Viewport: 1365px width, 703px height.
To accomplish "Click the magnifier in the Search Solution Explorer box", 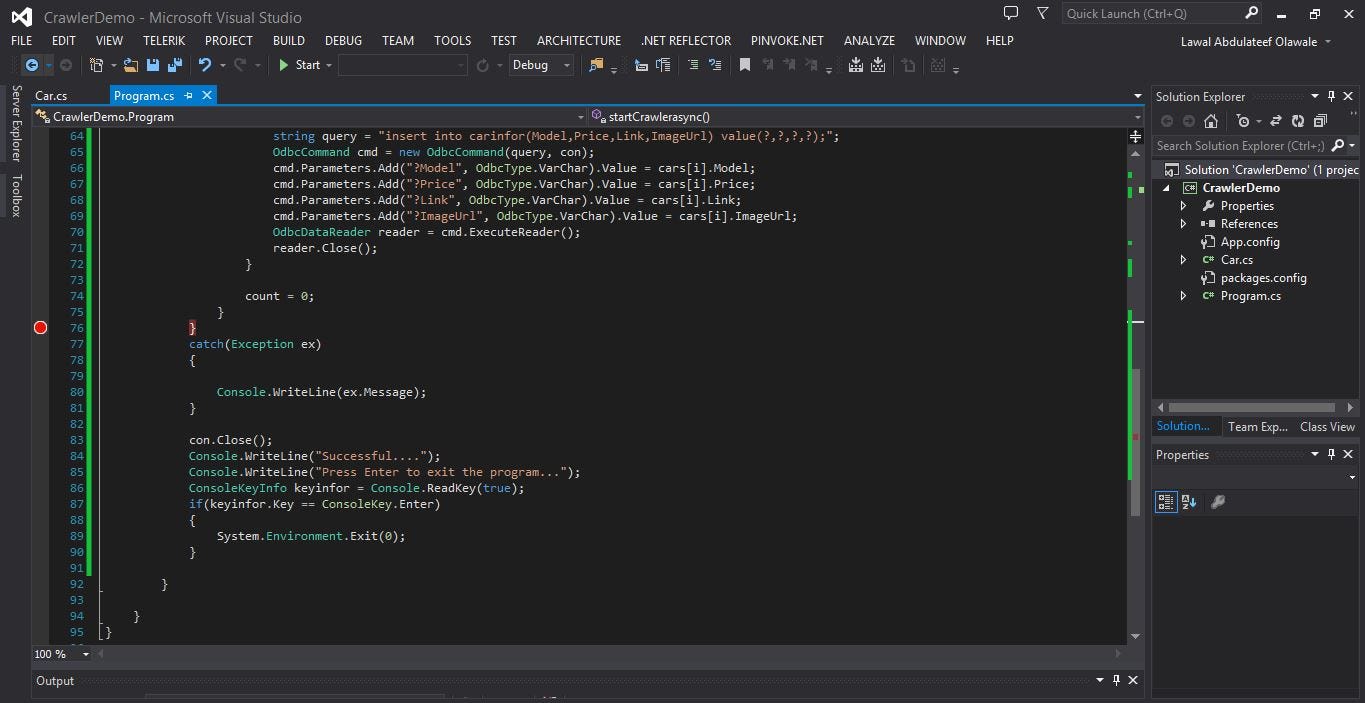I will [x=1338, y=146].
